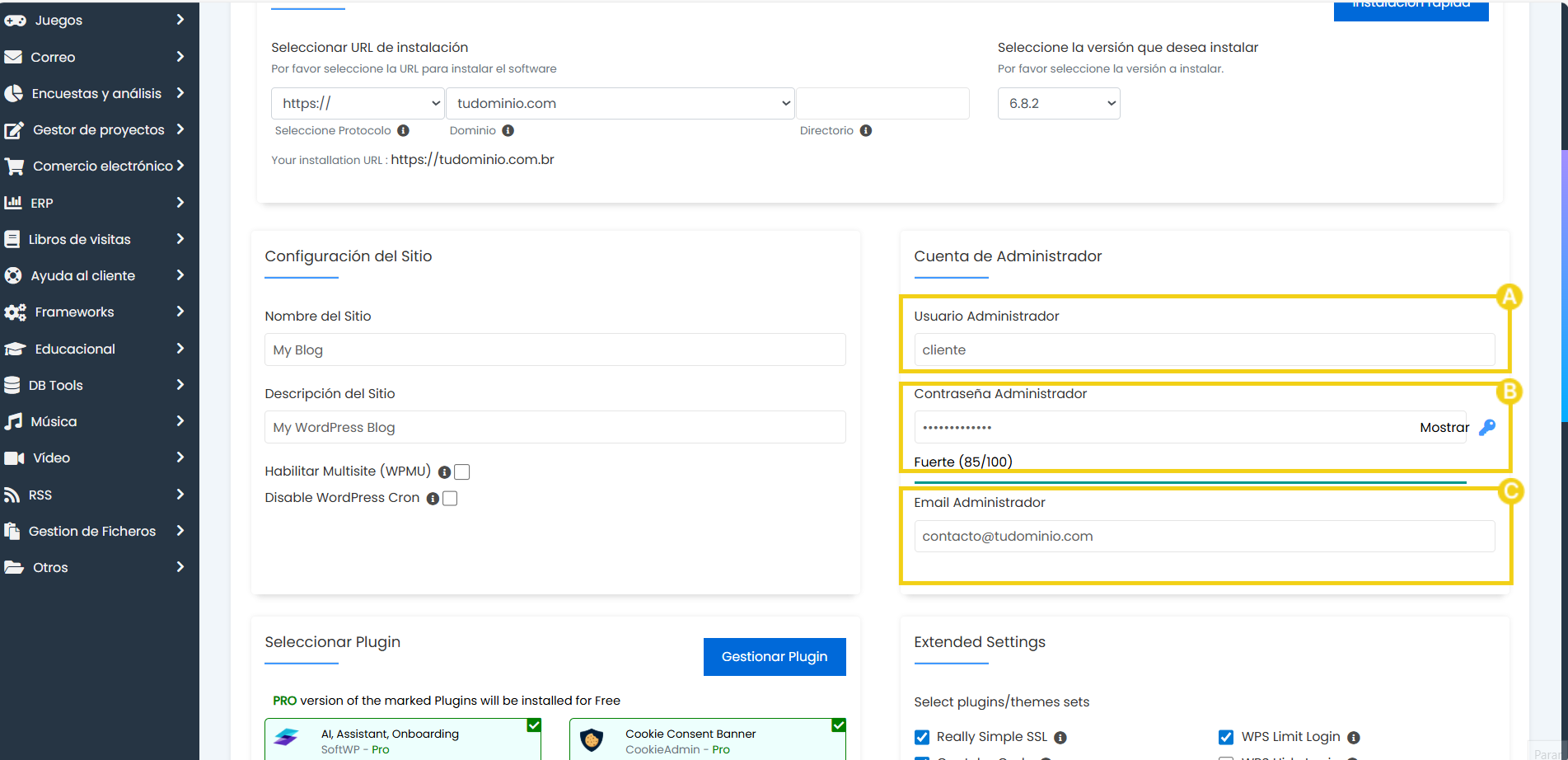Click info icon next to WPS Limit Login
This screenshot has height=760, width=1568.
1354,738
